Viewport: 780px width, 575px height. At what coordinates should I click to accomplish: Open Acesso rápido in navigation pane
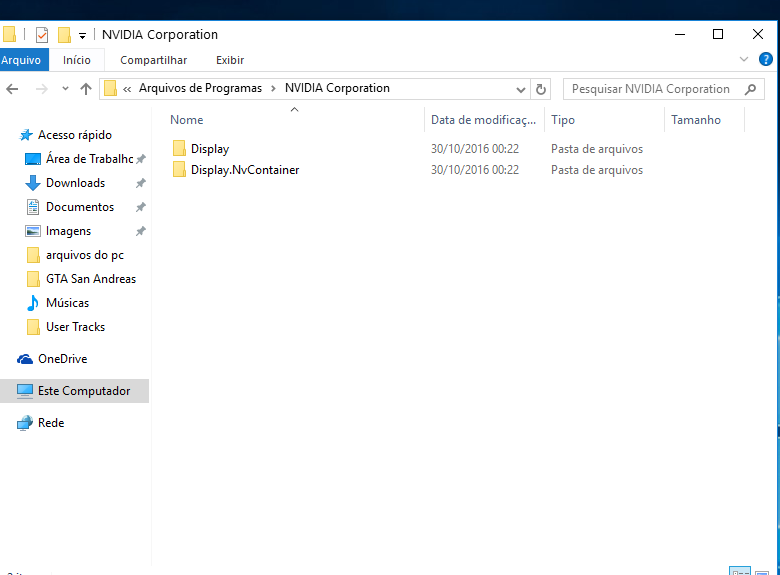point(75,135)
